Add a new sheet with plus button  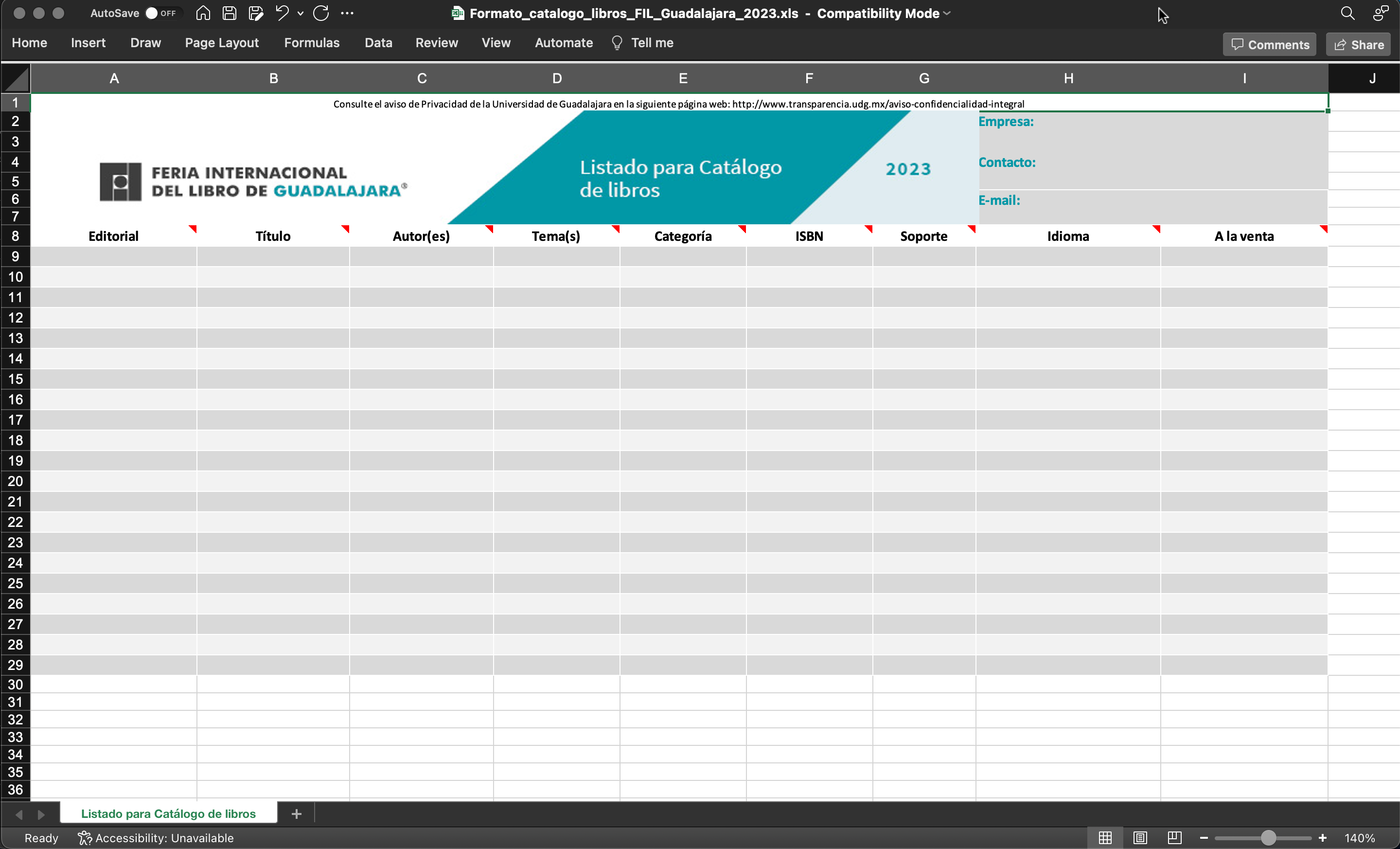tap(296, 814)
